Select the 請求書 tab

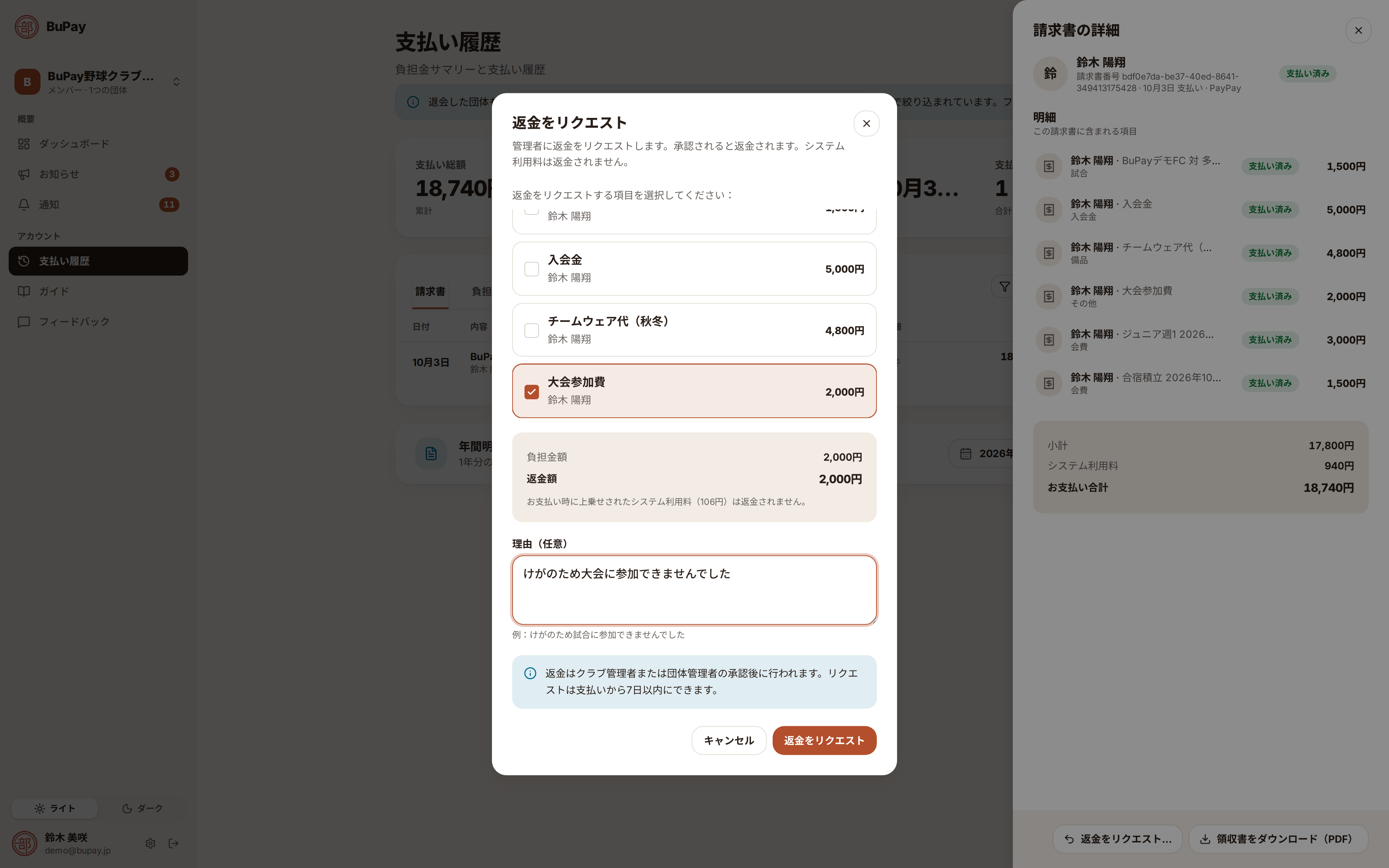point(430,292)
